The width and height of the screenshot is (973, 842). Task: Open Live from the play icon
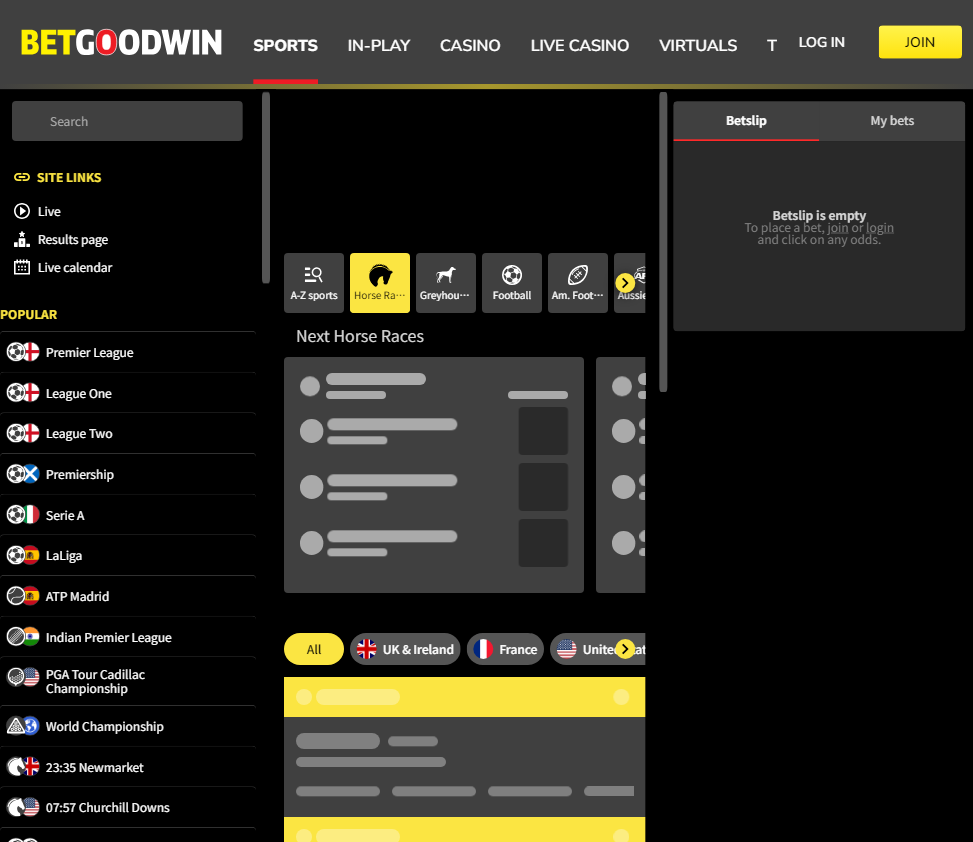click(x=22, y=211)
